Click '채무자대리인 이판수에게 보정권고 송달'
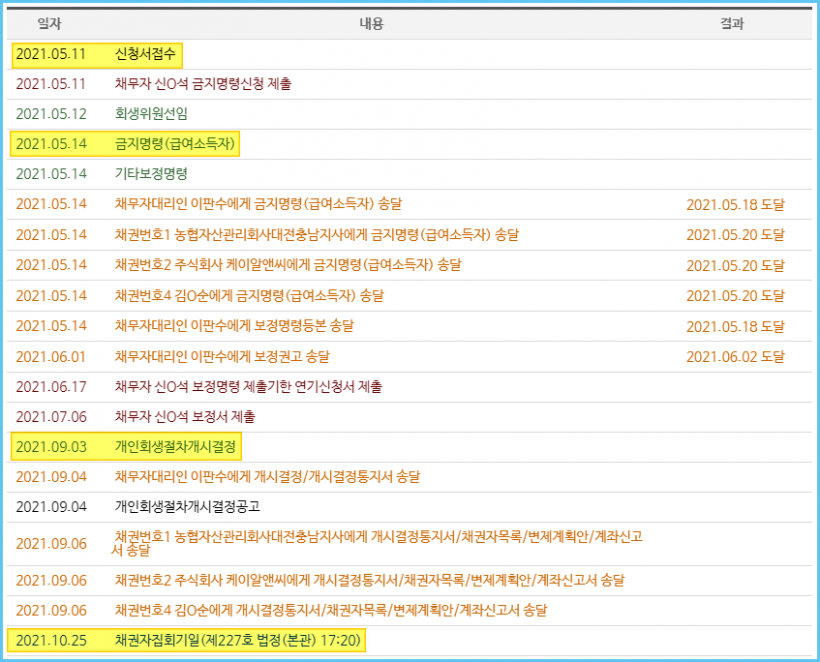 click(222, 357)
